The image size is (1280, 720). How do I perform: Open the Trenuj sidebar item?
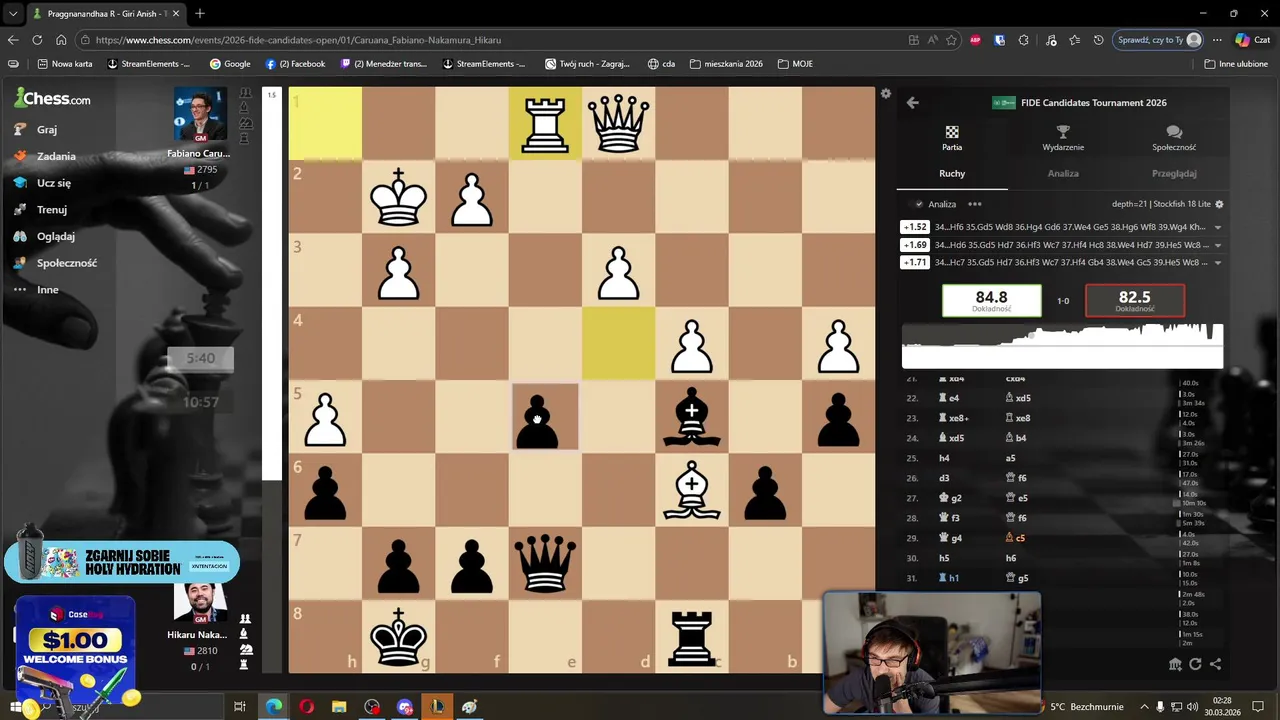(x=39, y=210)
